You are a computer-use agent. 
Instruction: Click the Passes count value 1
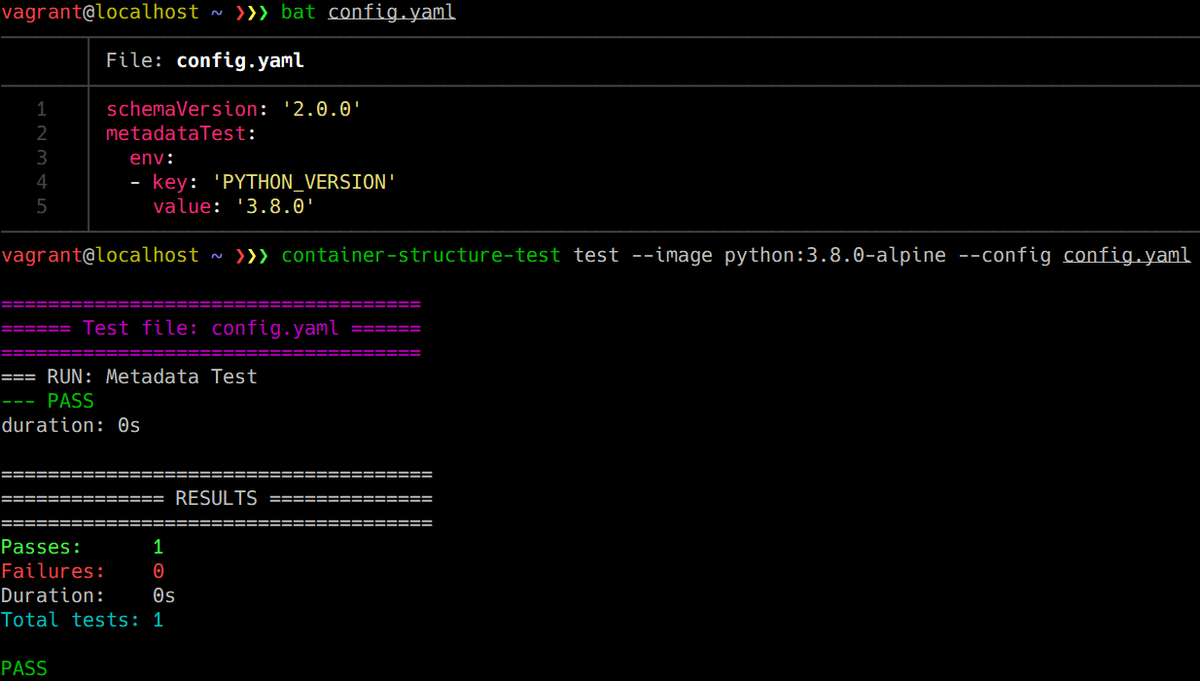[x=158, y=547]
